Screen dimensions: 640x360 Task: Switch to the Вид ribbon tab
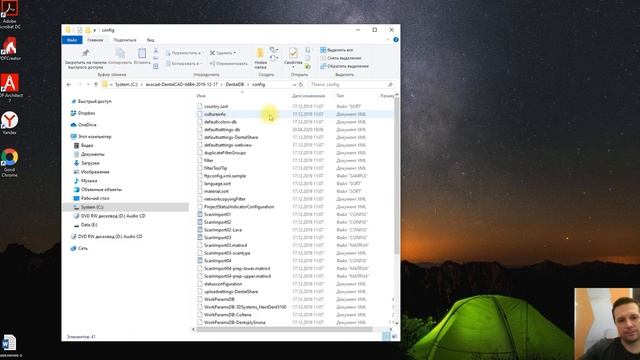tap(151, 40)
